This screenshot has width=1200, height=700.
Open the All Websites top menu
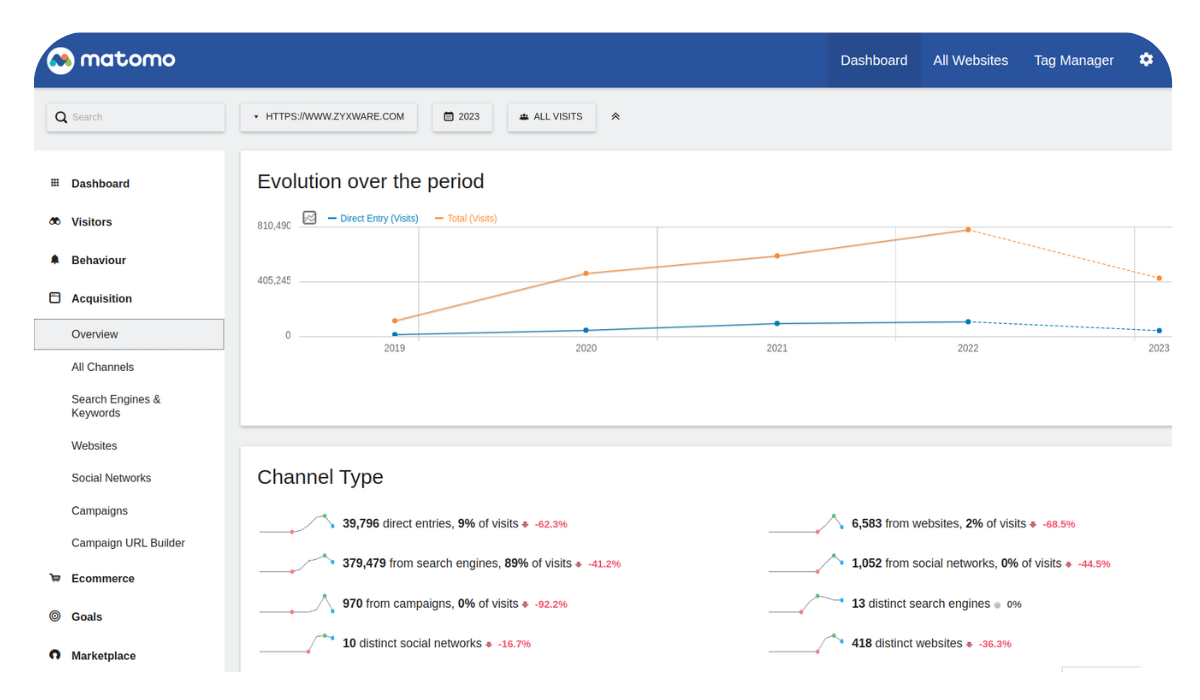pos(970,60)
